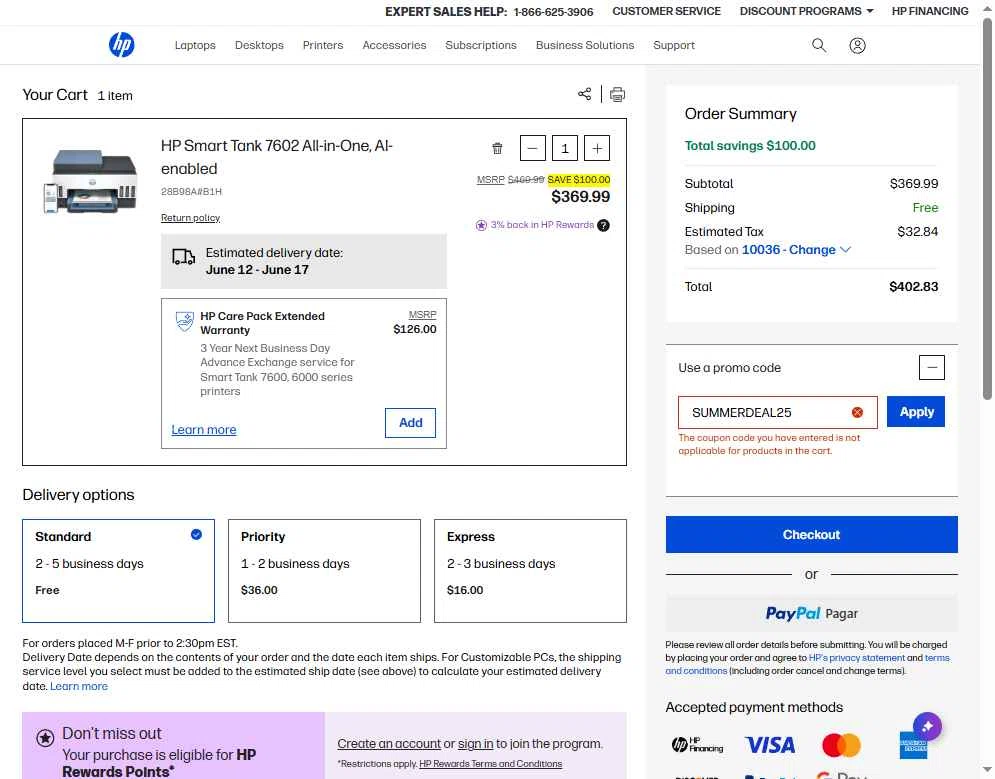Click the American Express logo

click(x=913, y=745)
